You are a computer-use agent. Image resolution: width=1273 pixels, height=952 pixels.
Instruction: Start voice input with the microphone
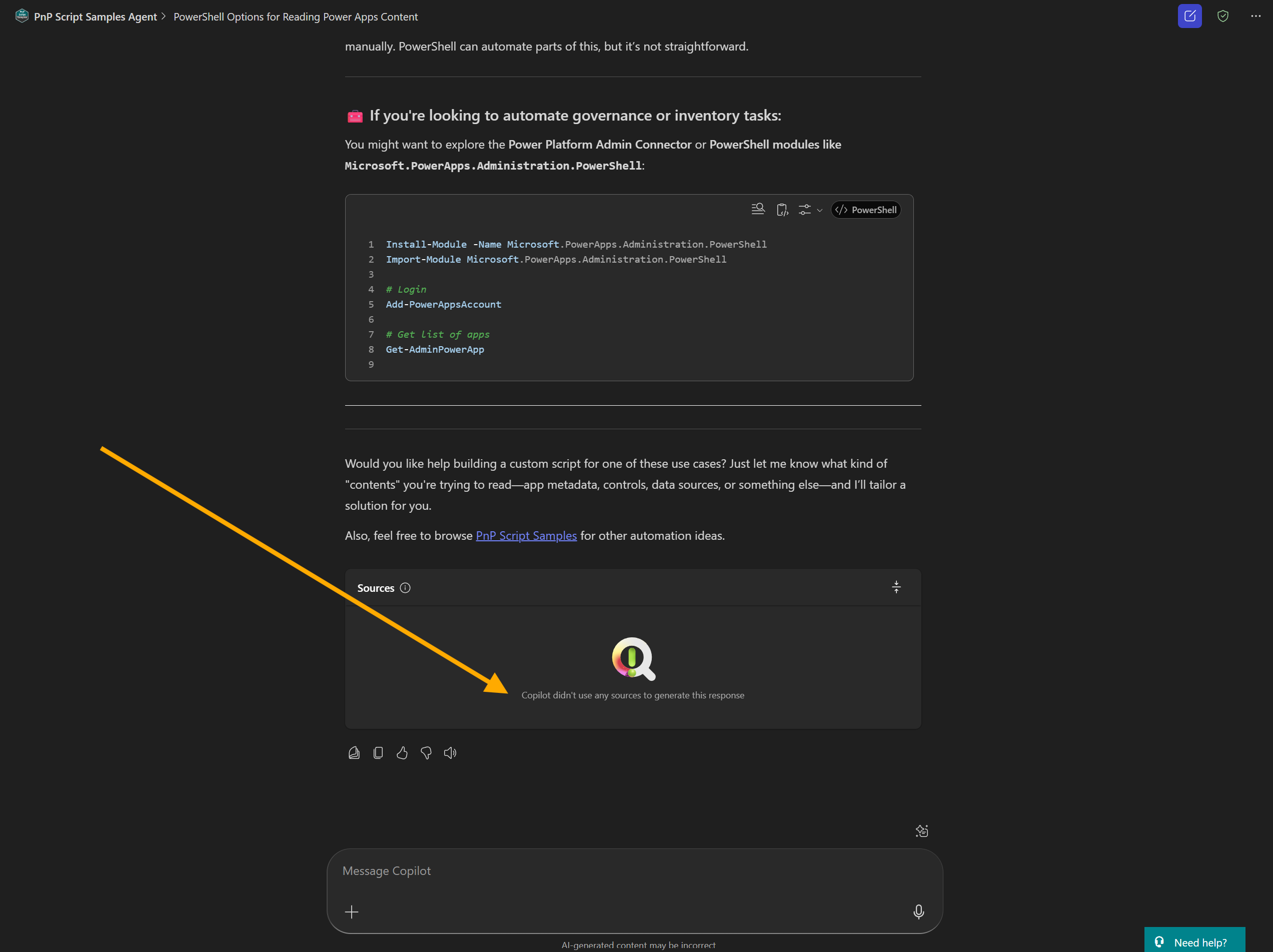coord(918,911)
